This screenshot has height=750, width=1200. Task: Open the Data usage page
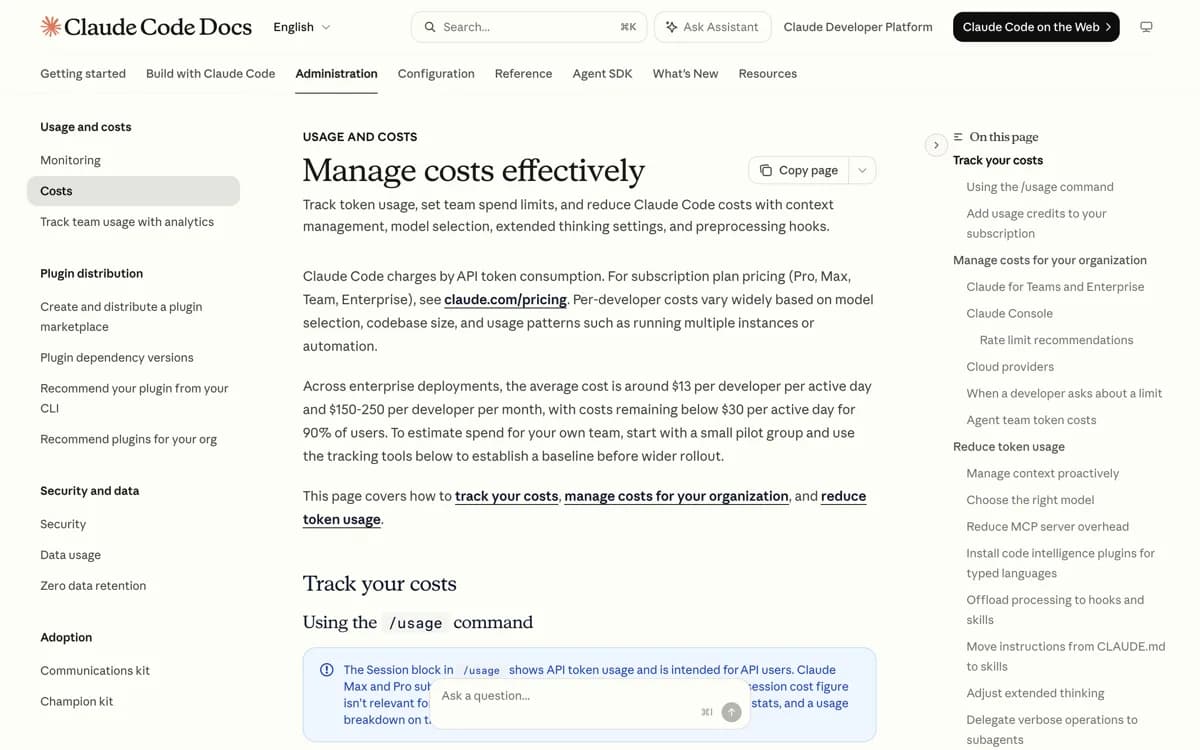(70, 555)
